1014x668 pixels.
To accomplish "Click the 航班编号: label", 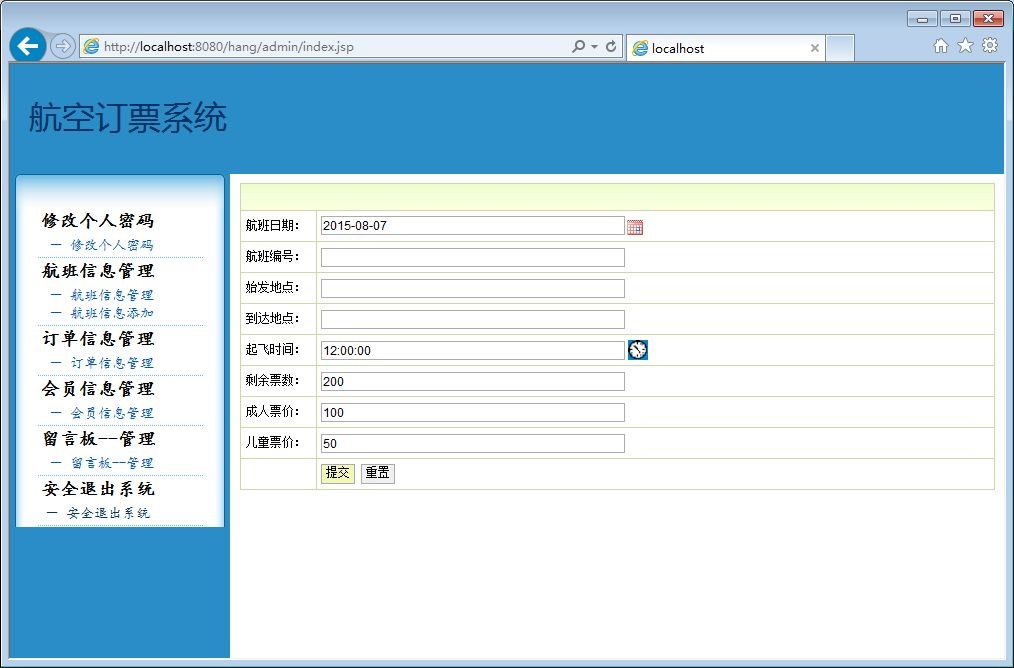I will point(272,257).
